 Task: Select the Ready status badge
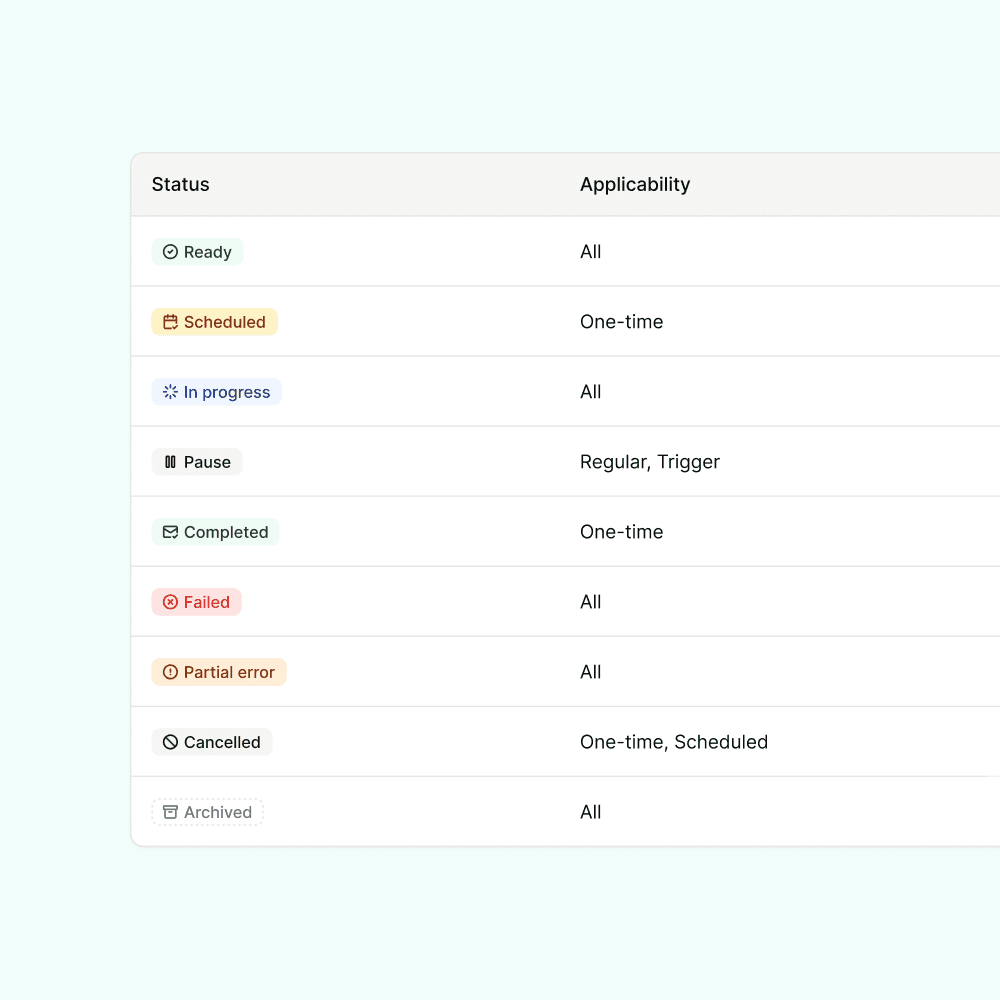coord(197,252)
